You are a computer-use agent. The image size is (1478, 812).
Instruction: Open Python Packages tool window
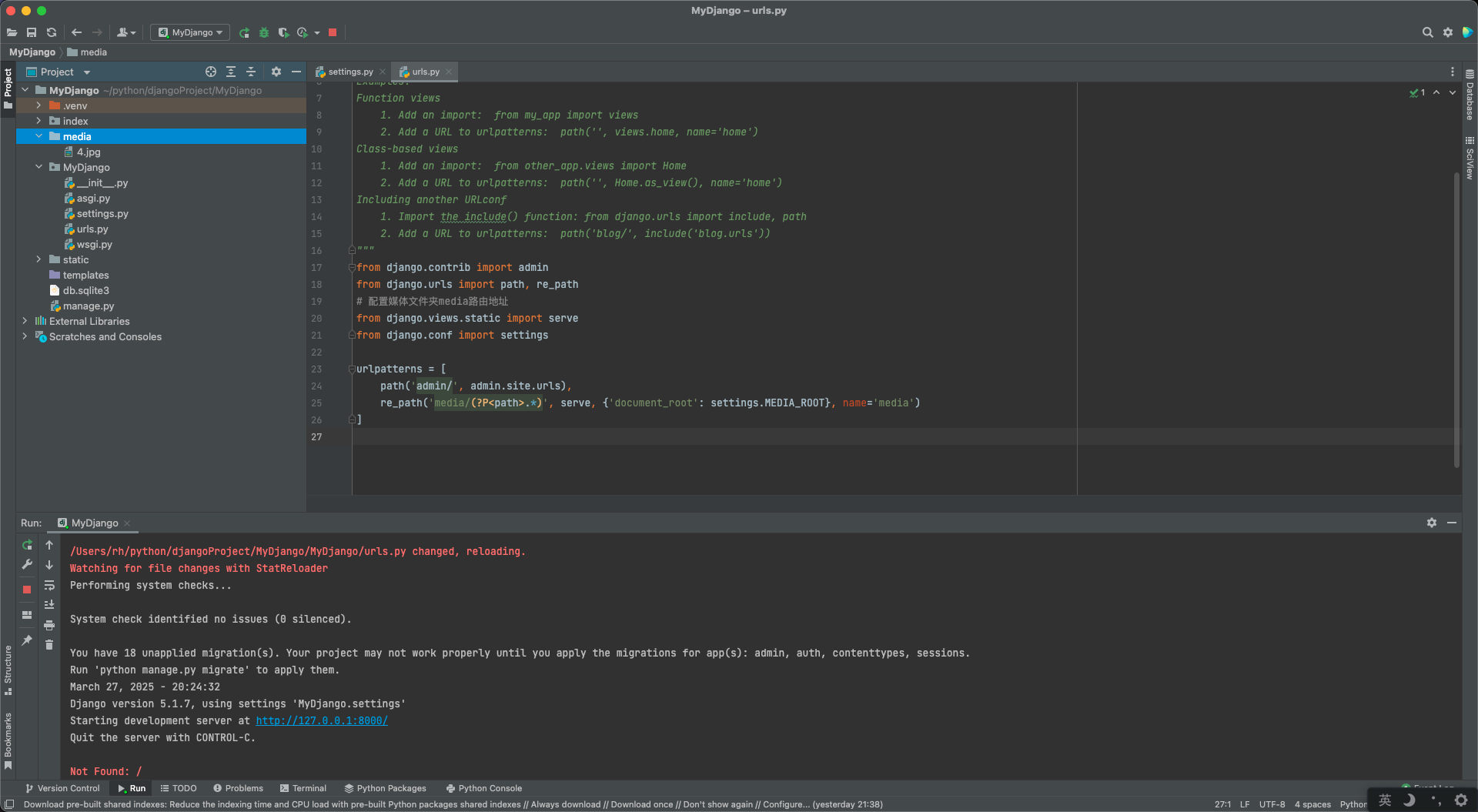pos(385,788)
